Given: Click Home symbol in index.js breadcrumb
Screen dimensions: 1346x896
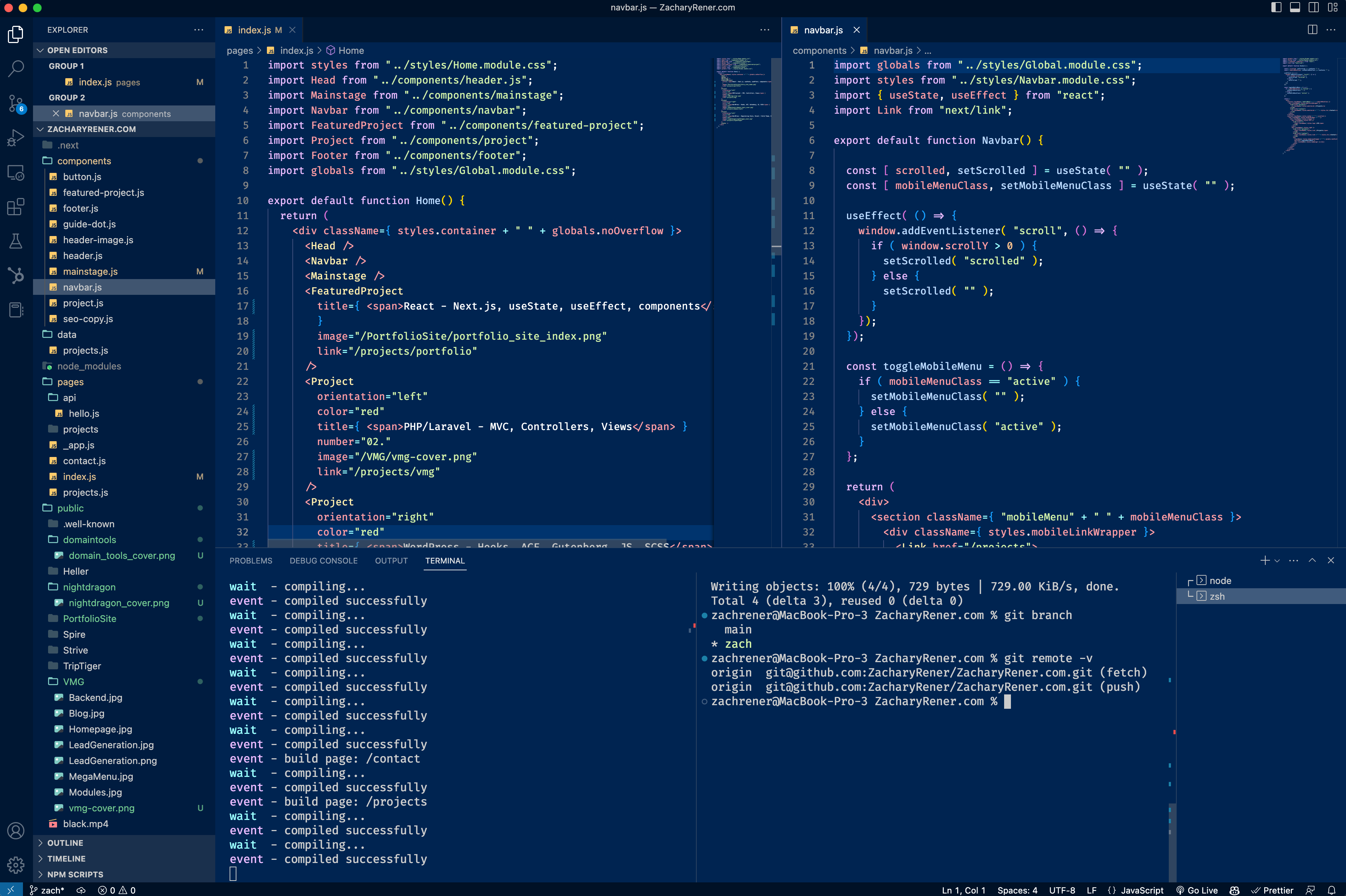Looking at the screenshot, I should pyautogui.click(x=345, y=50).
